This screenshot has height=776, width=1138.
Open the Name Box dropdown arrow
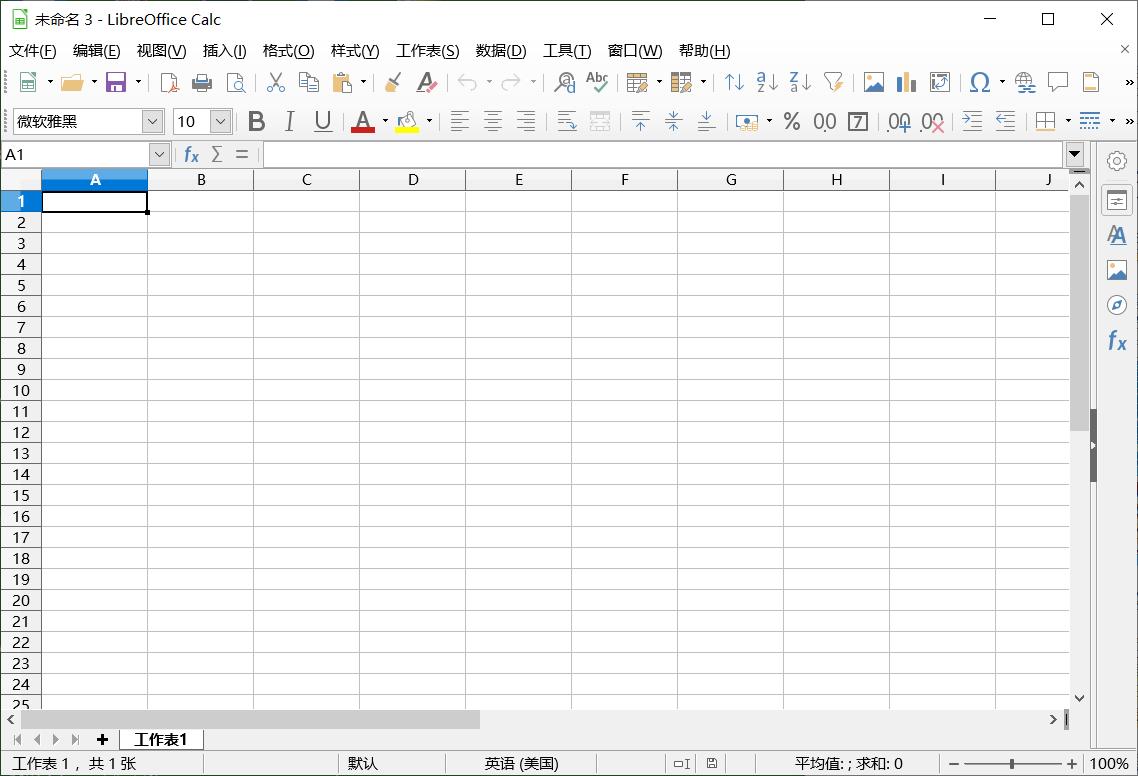coord(160,154)
